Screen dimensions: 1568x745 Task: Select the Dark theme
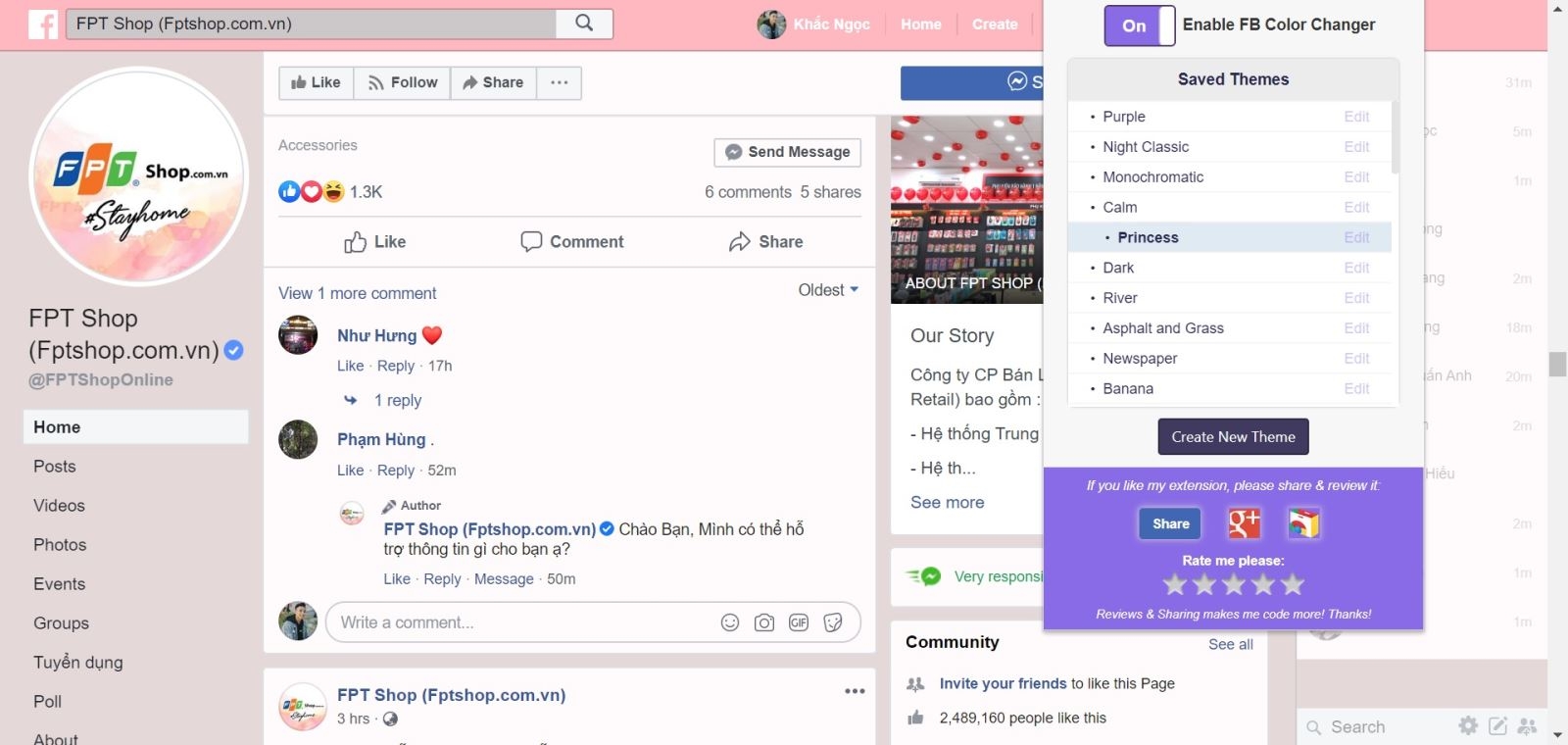pos(1118,269)
